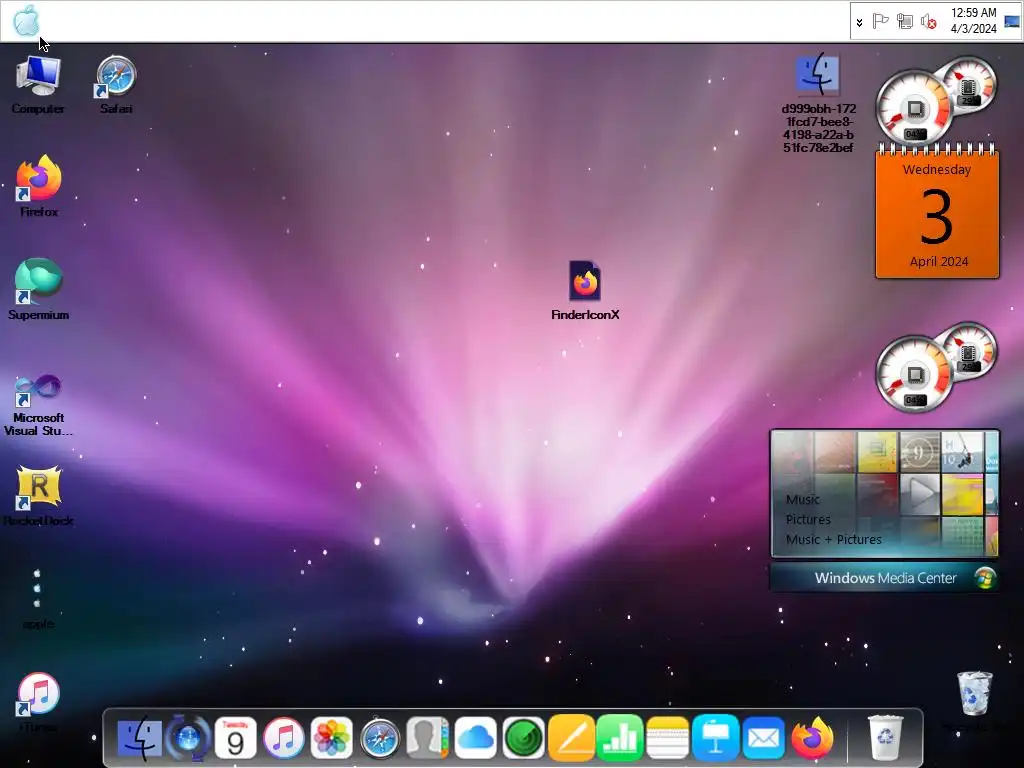
Task: Select the FinderIconX file on desktop
Action: (x=584, y=291)
